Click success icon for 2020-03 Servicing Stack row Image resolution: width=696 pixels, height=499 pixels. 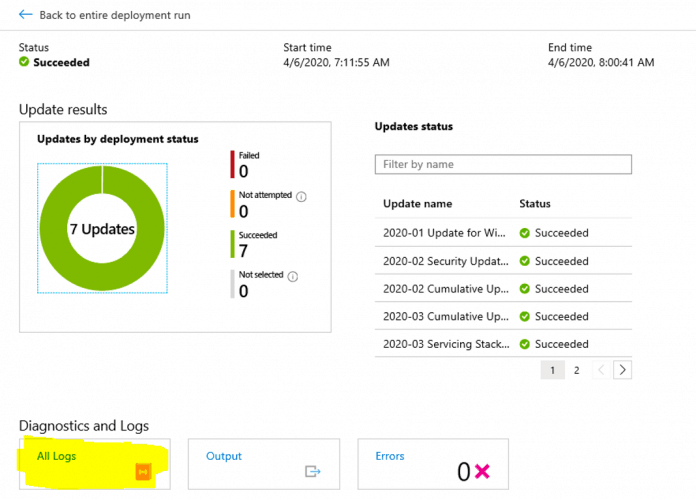coord(525,344)
